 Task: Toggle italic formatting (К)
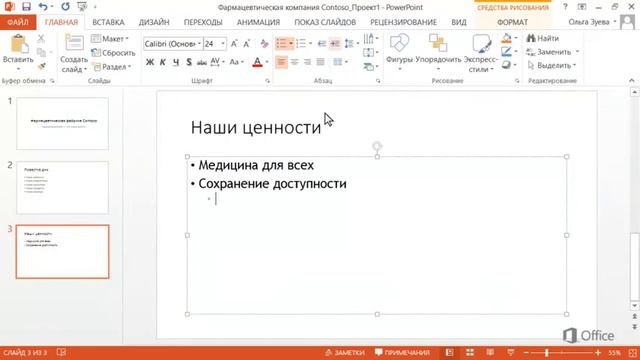coord(162,62)
